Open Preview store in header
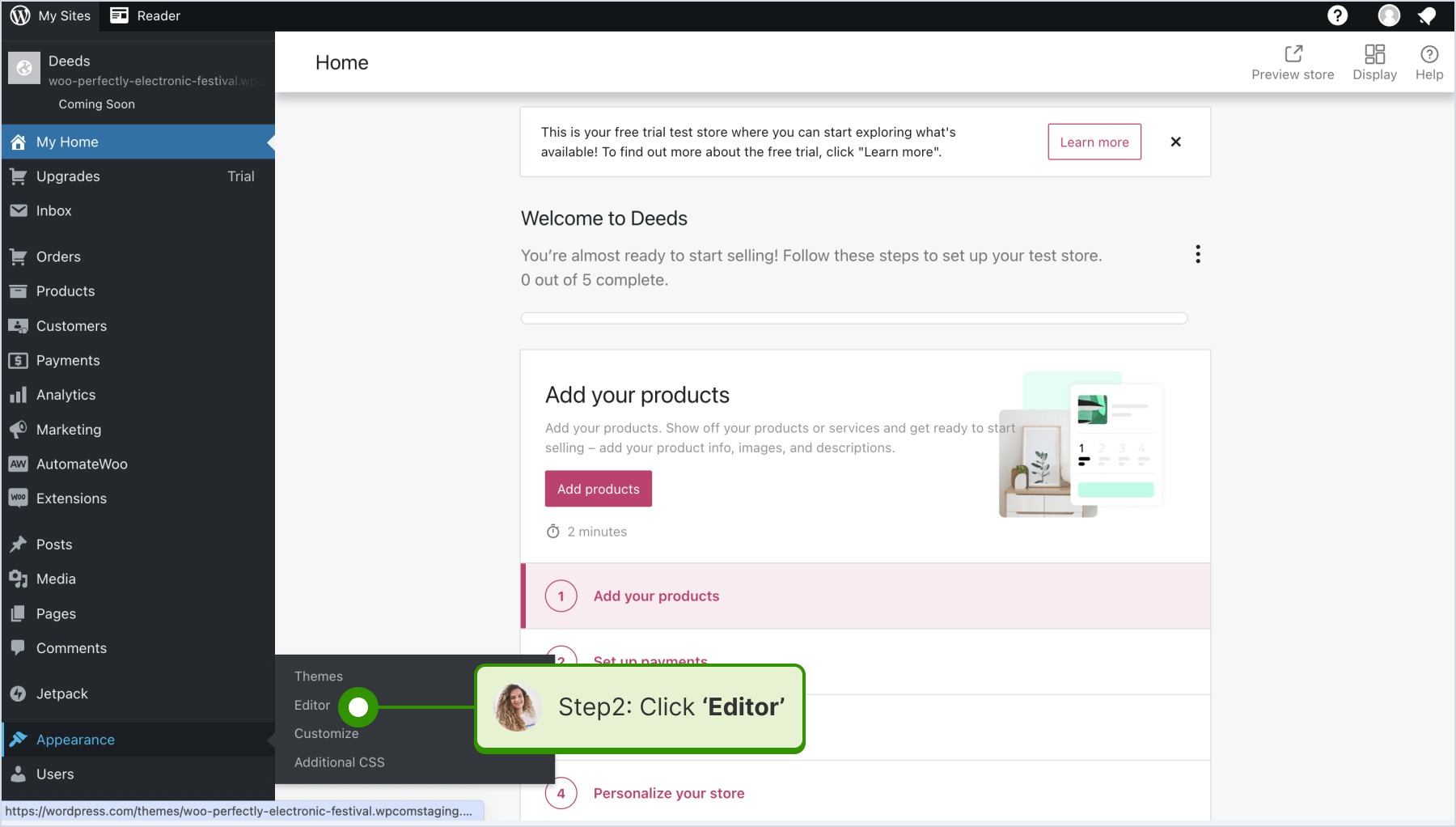This screenshot has height=827, width=1456. [x=1293, y=62]
